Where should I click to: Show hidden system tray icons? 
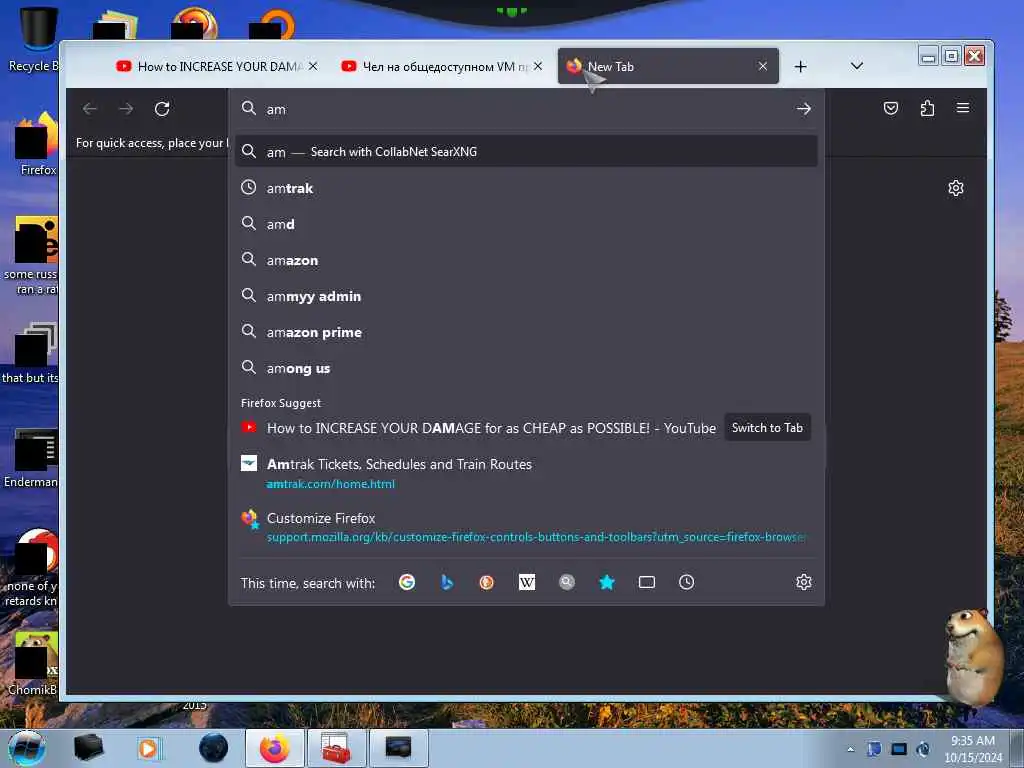[850, 749]
